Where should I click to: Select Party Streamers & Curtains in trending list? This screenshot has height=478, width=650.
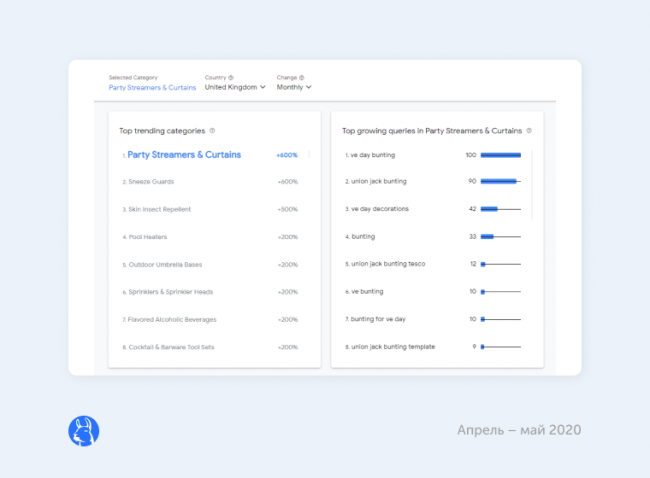pyautogui.click(x=184, y=155)
